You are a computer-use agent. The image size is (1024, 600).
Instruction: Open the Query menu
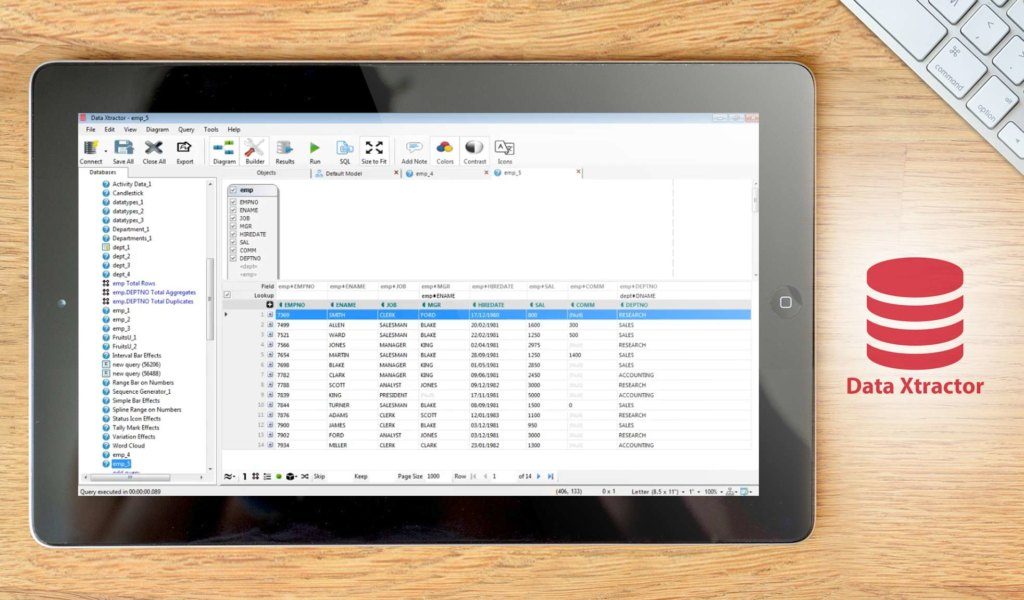pos(185,129)
